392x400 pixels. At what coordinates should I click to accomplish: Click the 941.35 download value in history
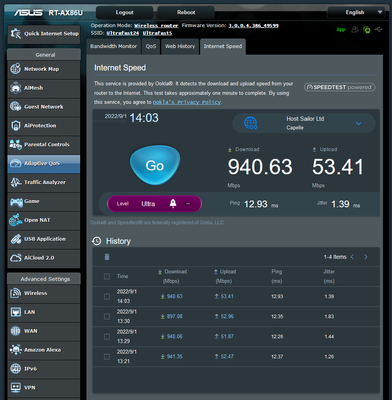coord(174,357)
